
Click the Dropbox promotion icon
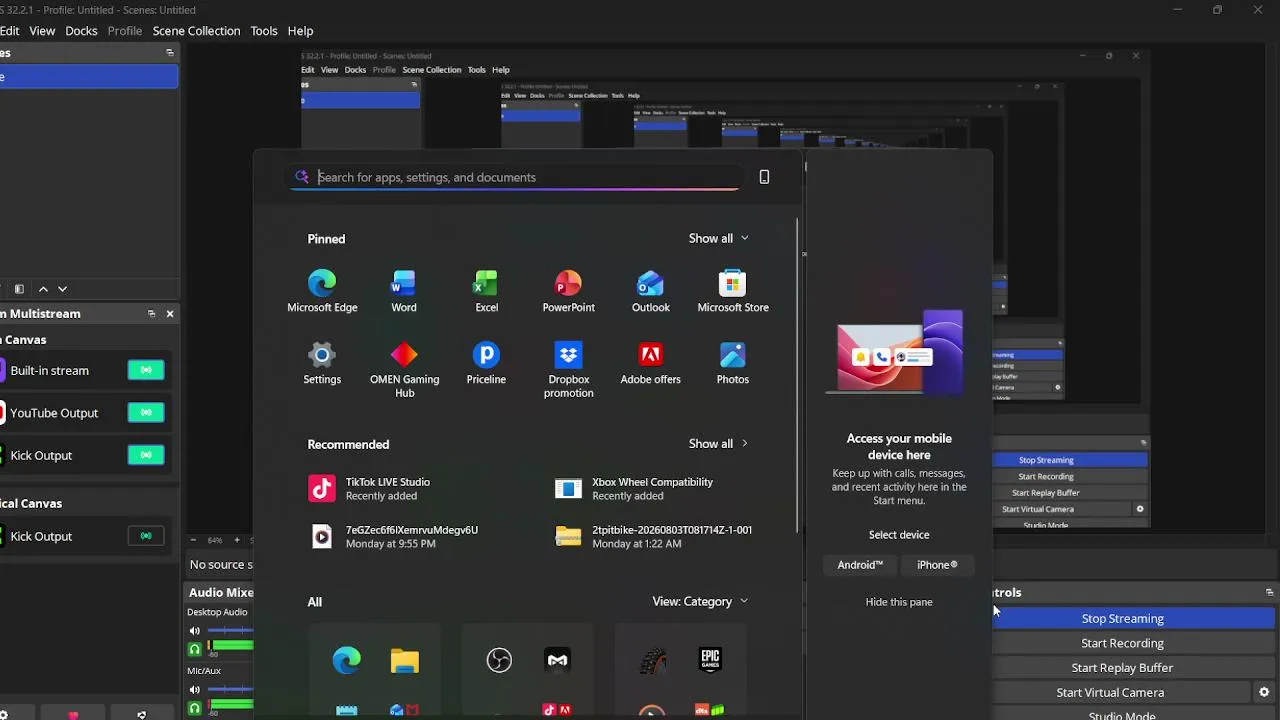coord(568,370)
